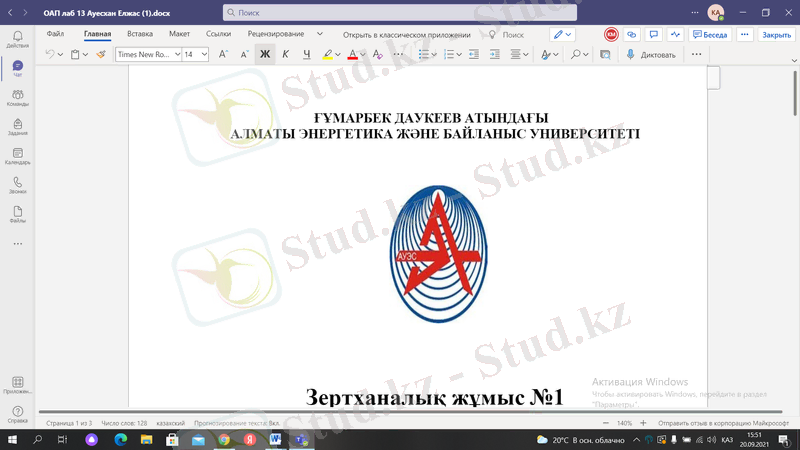
Task: Click the Teams (Команды) sidebar icon
Action: (17, 97)
